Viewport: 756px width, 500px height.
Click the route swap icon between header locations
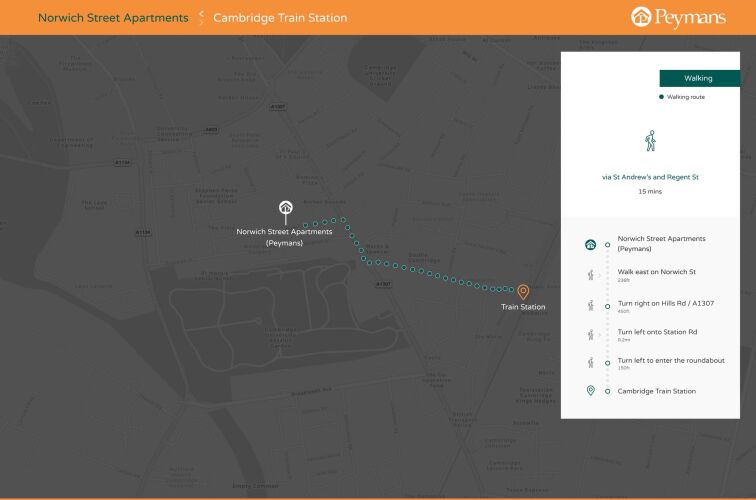click(201, 18)
